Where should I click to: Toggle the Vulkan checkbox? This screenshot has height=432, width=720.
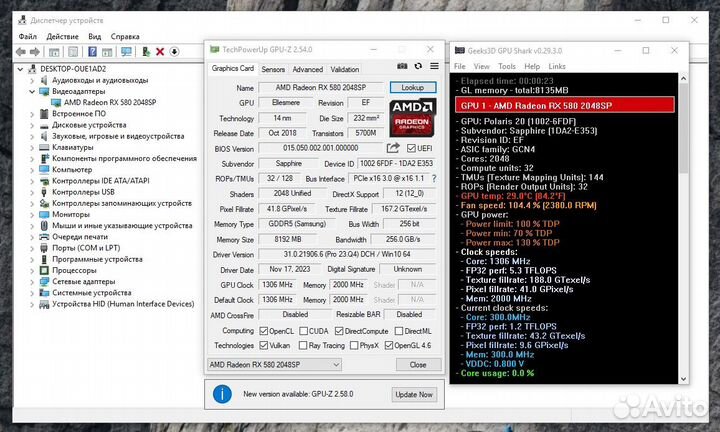[x=264, y=345]
